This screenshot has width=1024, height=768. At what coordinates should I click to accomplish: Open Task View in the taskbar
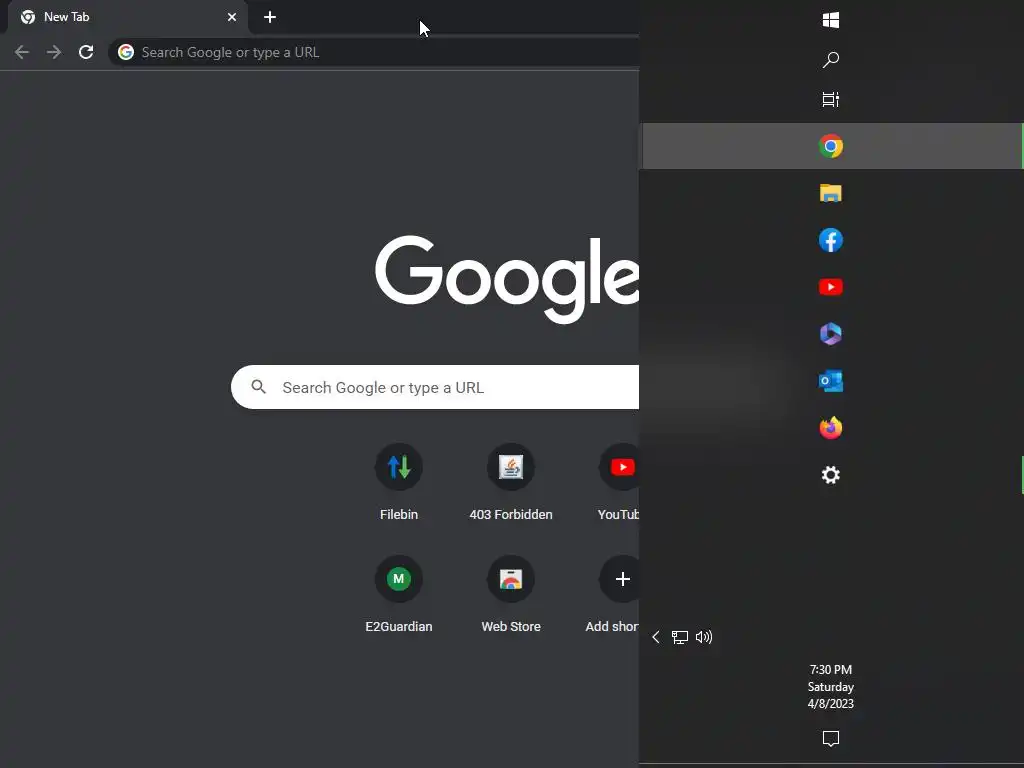tap(830, 99)
